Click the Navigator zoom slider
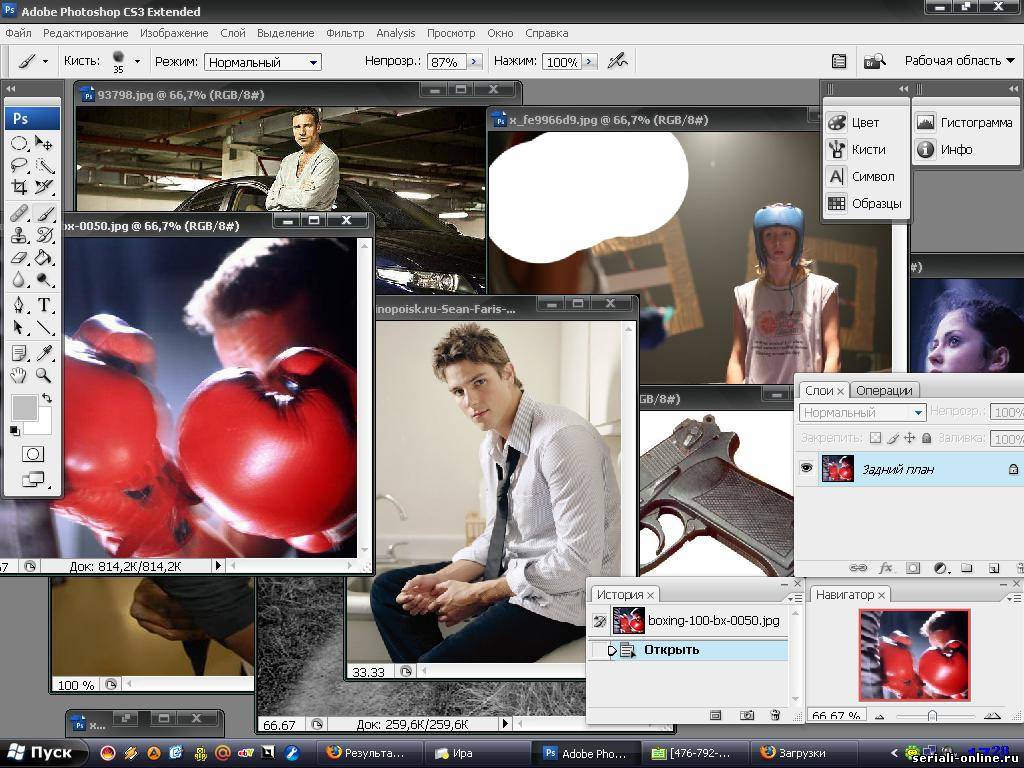Viewport: 1024px width, 768px height. click(x=932, y=716)
